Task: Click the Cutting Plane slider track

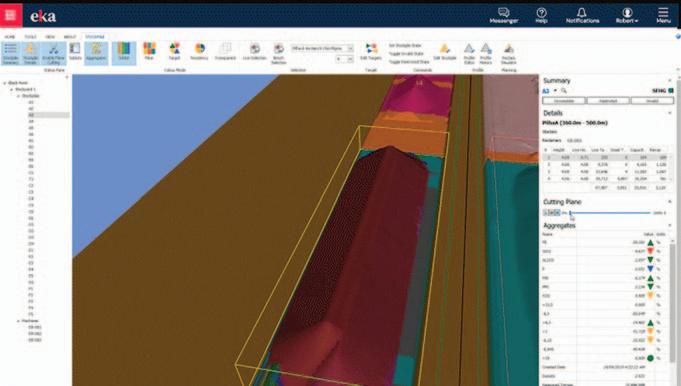Action: (x=610, y=213)
